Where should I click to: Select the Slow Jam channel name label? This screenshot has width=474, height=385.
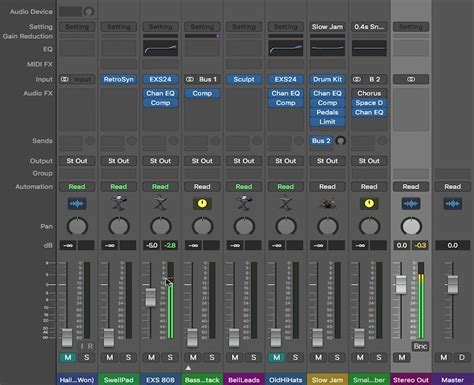[x=327, y=380]
